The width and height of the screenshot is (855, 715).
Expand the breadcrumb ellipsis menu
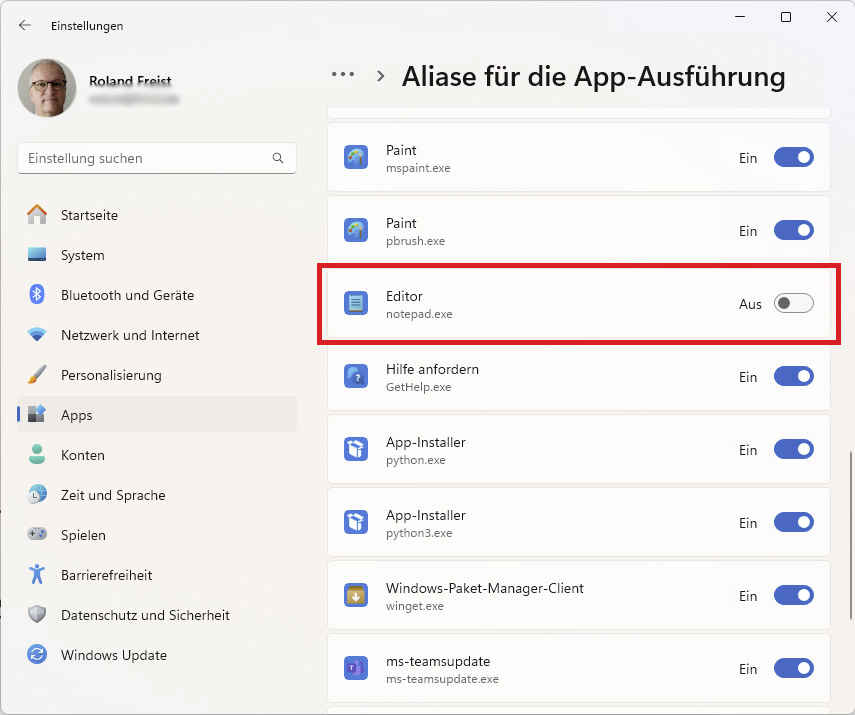pyautogui.click(x=343, y=74)
